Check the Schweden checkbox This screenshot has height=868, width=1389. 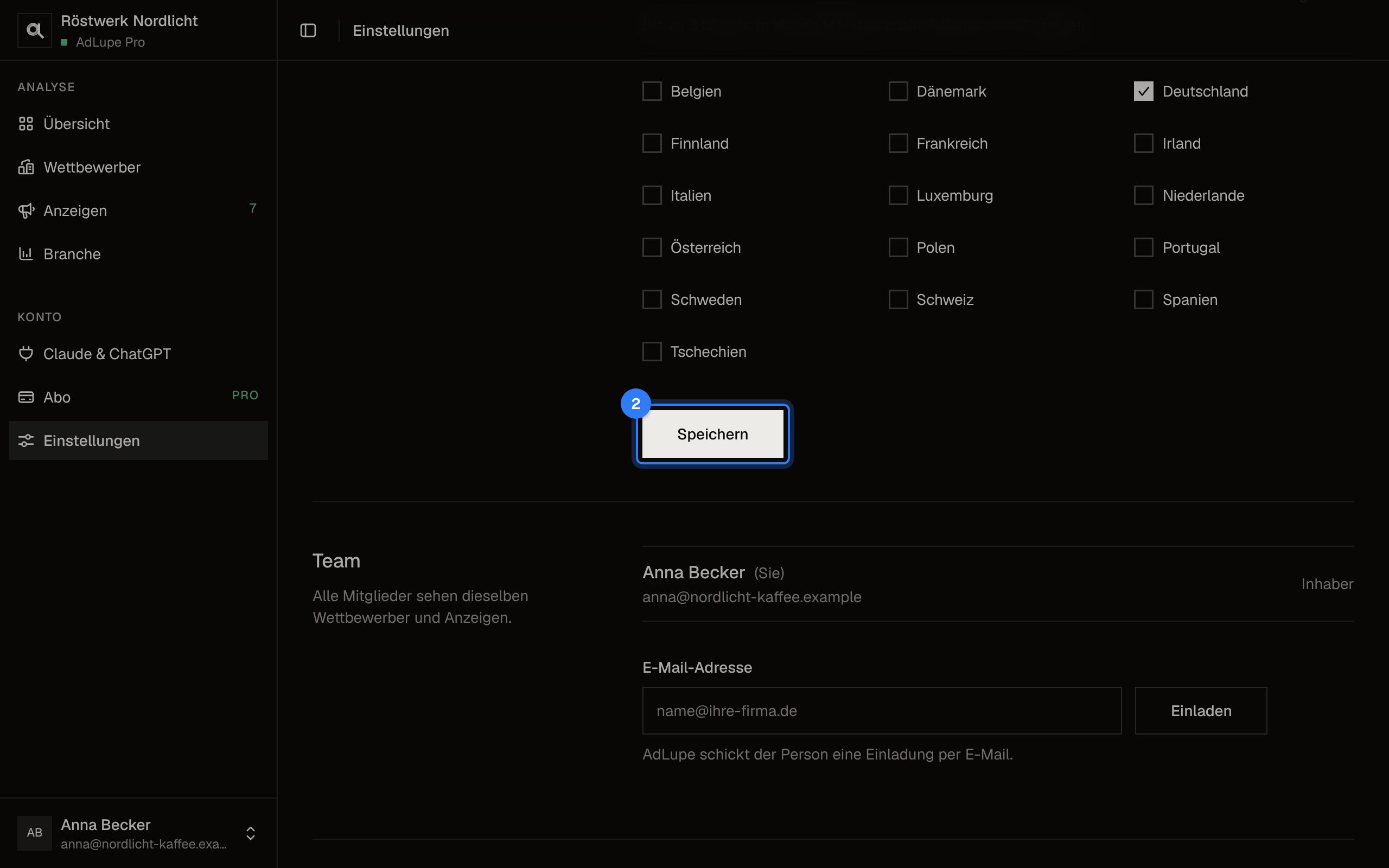pos(652,299)
